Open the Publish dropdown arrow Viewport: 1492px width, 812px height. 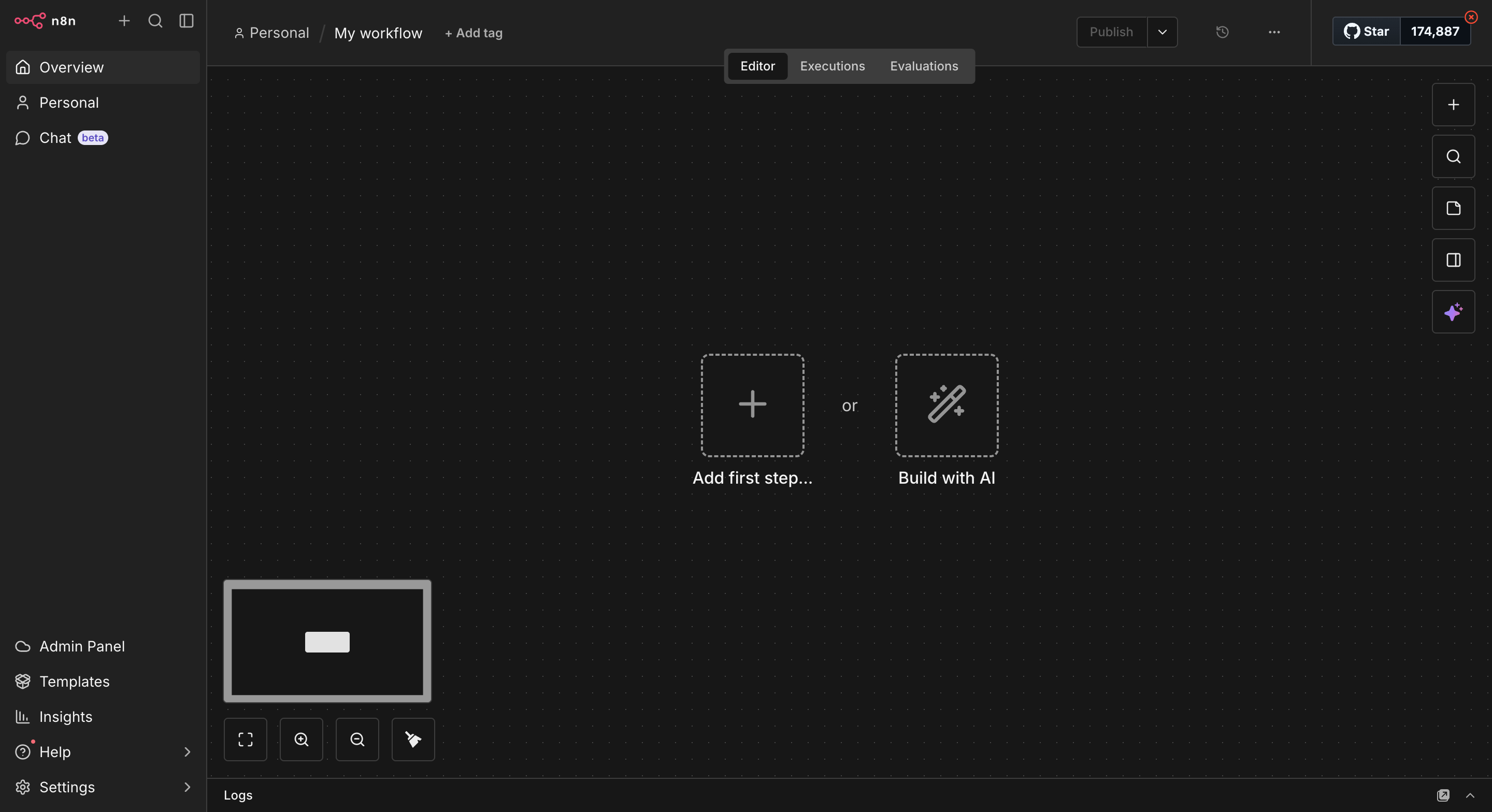tap(1162, 32)
